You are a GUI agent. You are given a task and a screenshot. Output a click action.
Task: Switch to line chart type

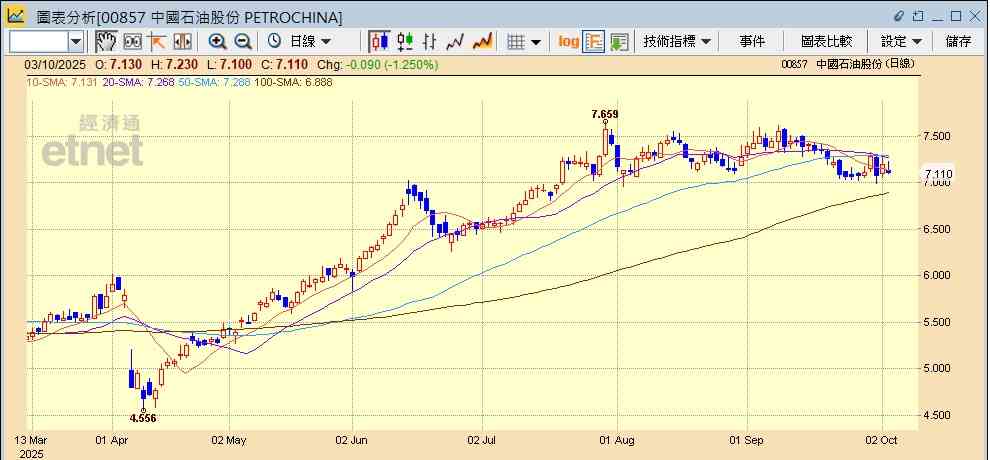coord(456,41)
